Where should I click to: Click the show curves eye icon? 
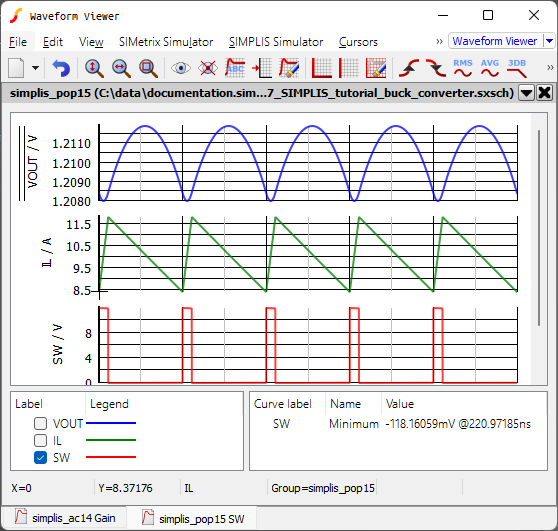(181, 68)
